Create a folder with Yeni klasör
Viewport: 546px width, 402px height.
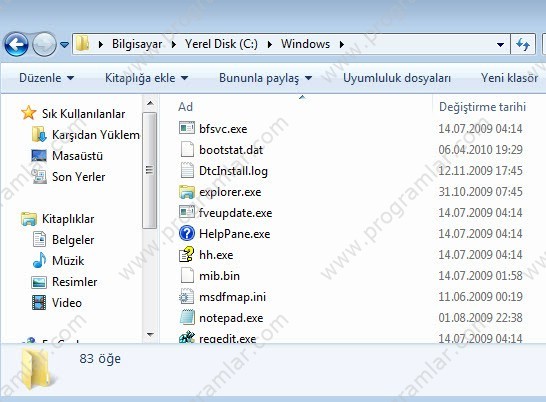click(x=509, y=78)
